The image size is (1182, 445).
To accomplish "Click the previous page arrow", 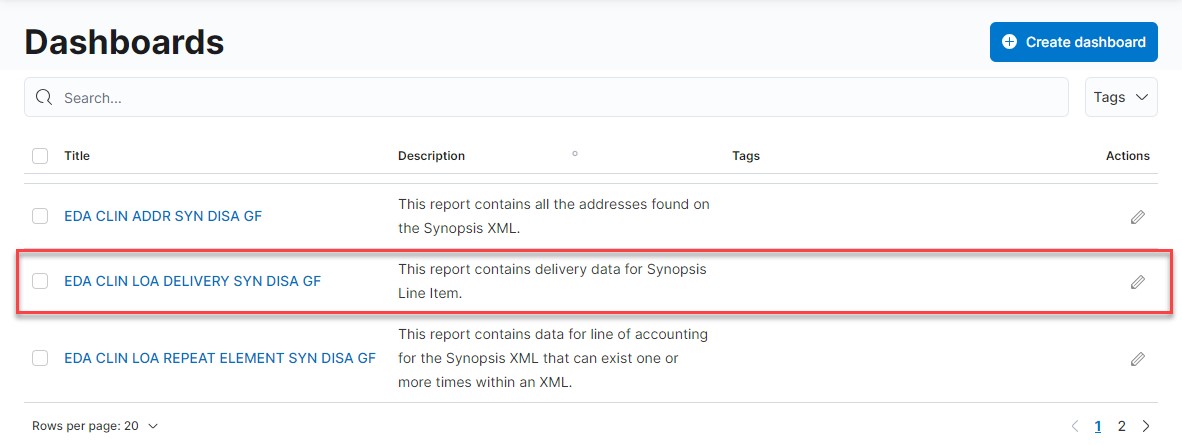I will coord(1074,426).
